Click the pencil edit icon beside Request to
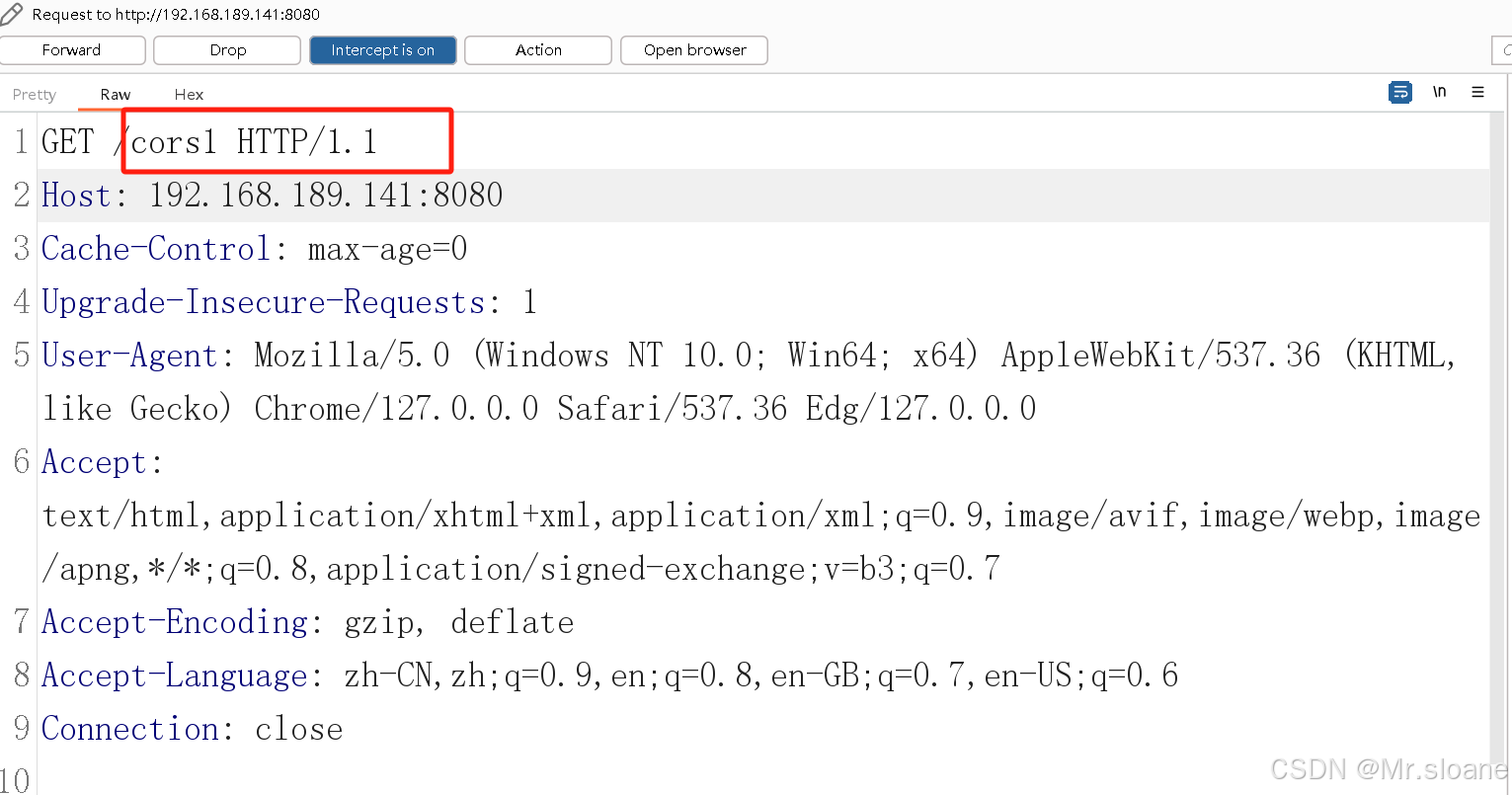The width and height of the screenshot is (1512, 795). click(x=11, y=15)
